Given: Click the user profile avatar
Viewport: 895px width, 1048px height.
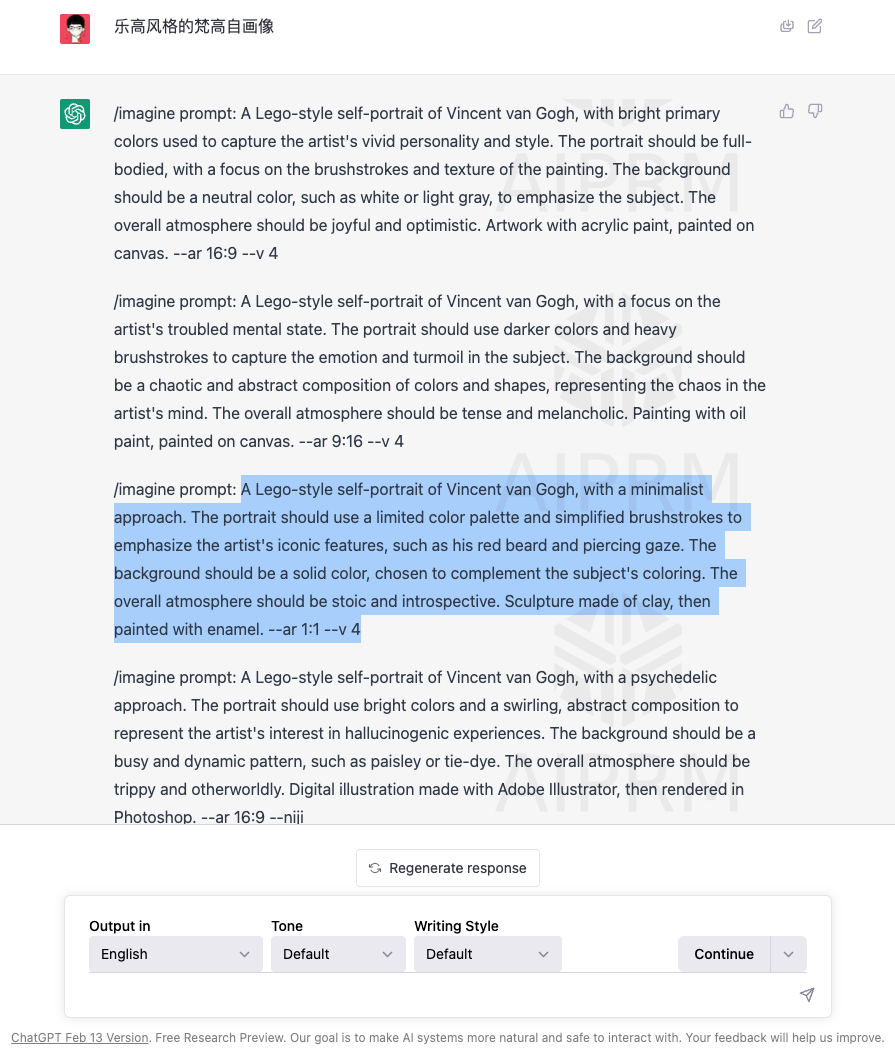Looking at the screenshot, I should (x=75, y=29).
